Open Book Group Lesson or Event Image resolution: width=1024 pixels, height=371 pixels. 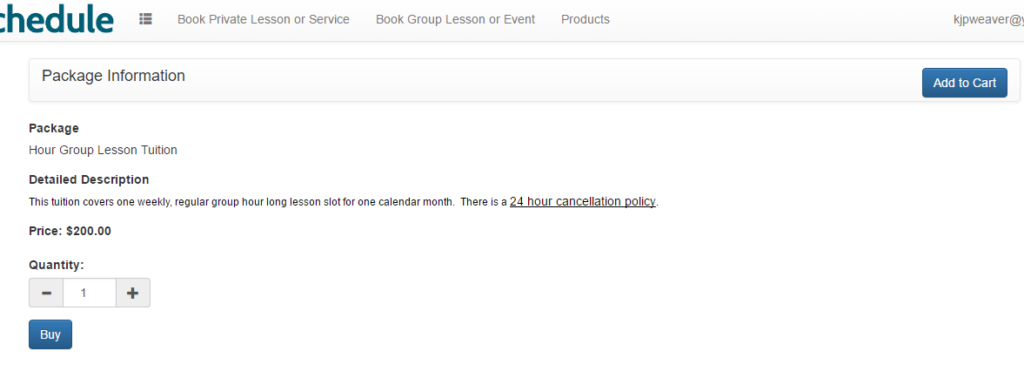[x=455, y=20]
